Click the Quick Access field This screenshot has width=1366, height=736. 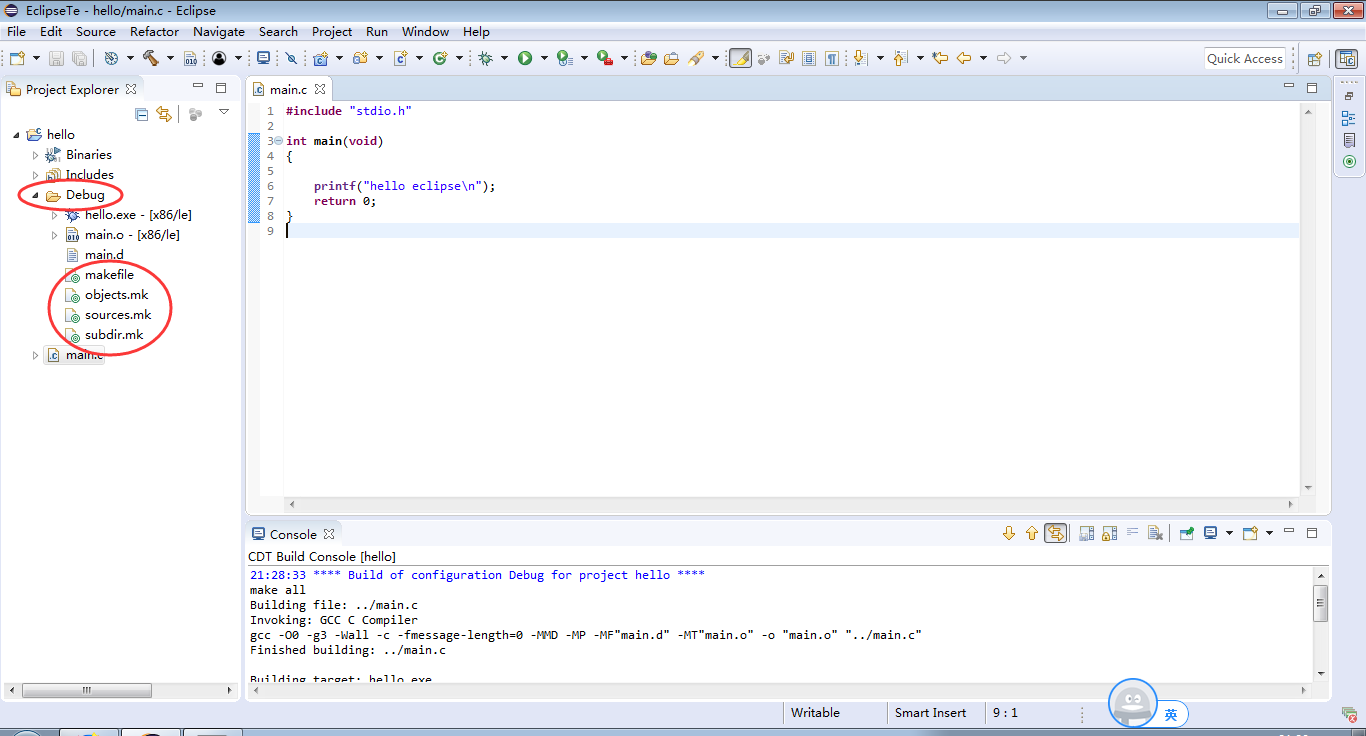tap(1244, 58)
